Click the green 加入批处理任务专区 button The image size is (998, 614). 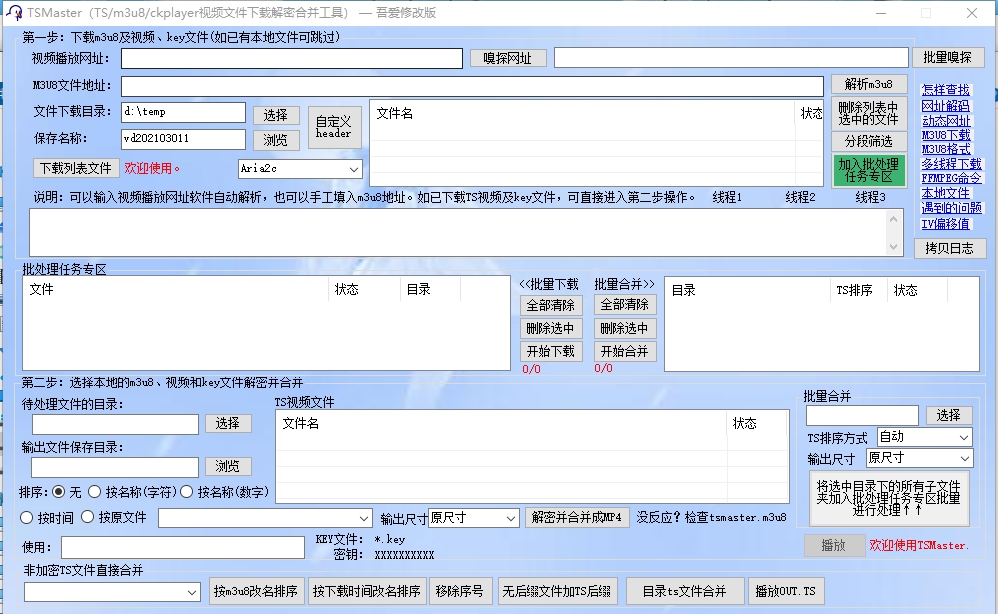pyautogui.click(x=869, y=171)
